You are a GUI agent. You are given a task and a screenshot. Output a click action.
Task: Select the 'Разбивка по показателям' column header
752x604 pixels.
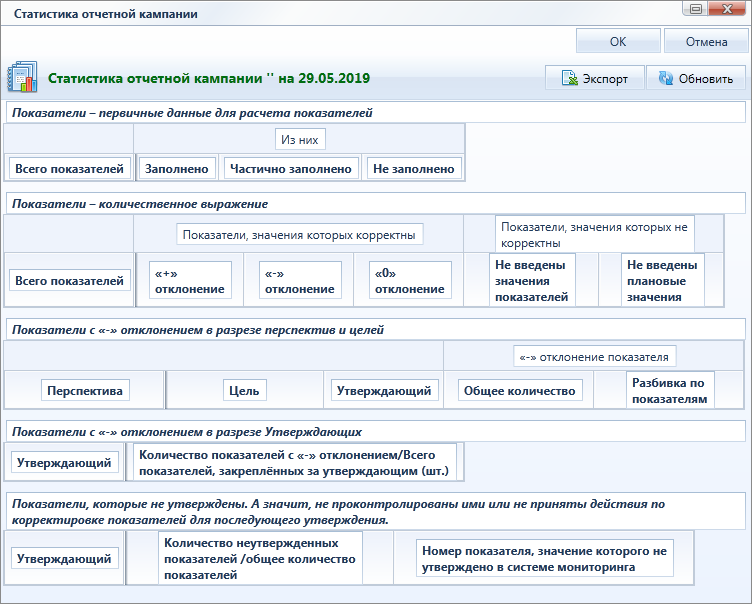tap(670, 391)
